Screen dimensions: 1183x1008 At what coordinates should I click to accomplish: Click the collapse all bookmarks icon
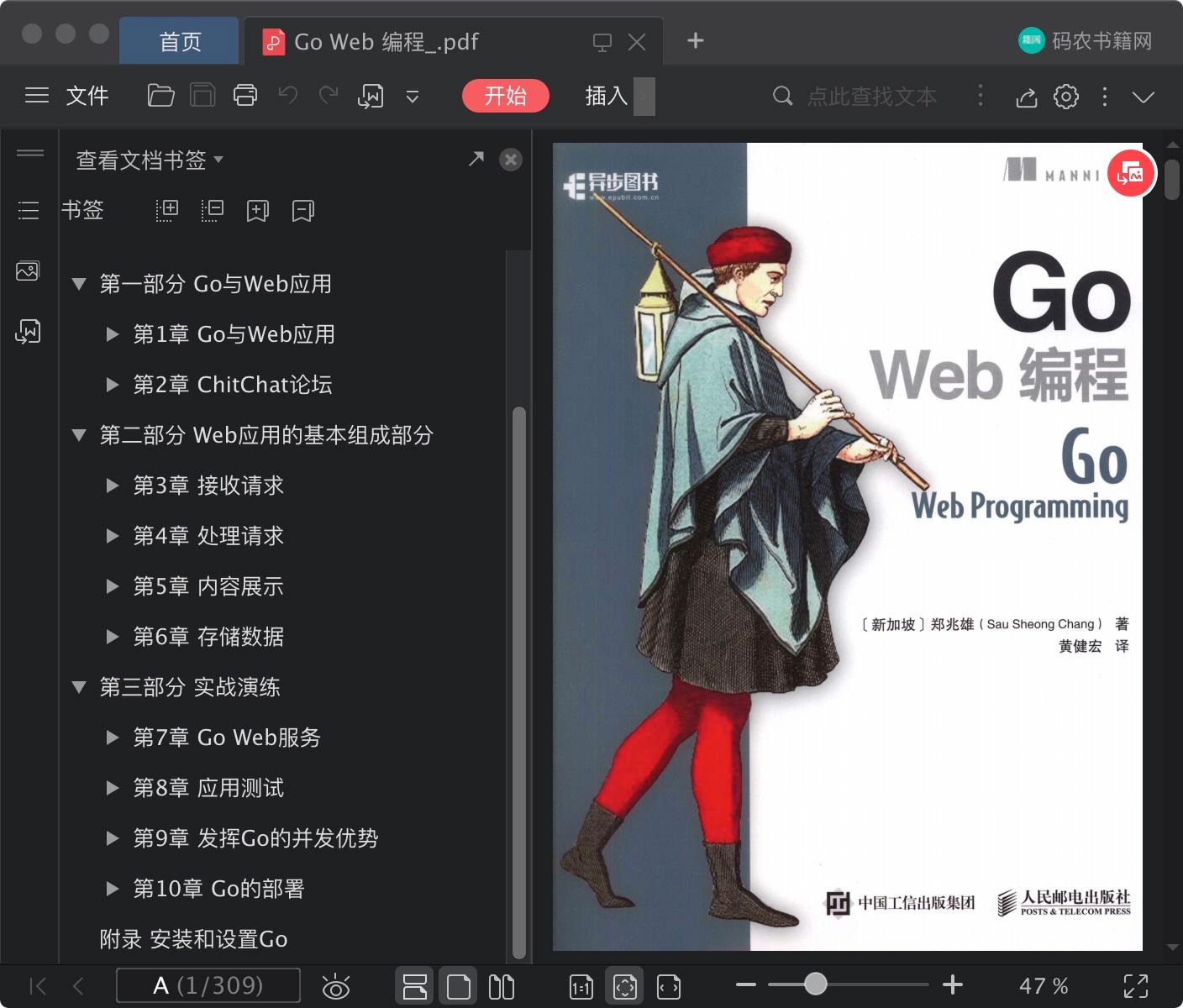(212, 210)
